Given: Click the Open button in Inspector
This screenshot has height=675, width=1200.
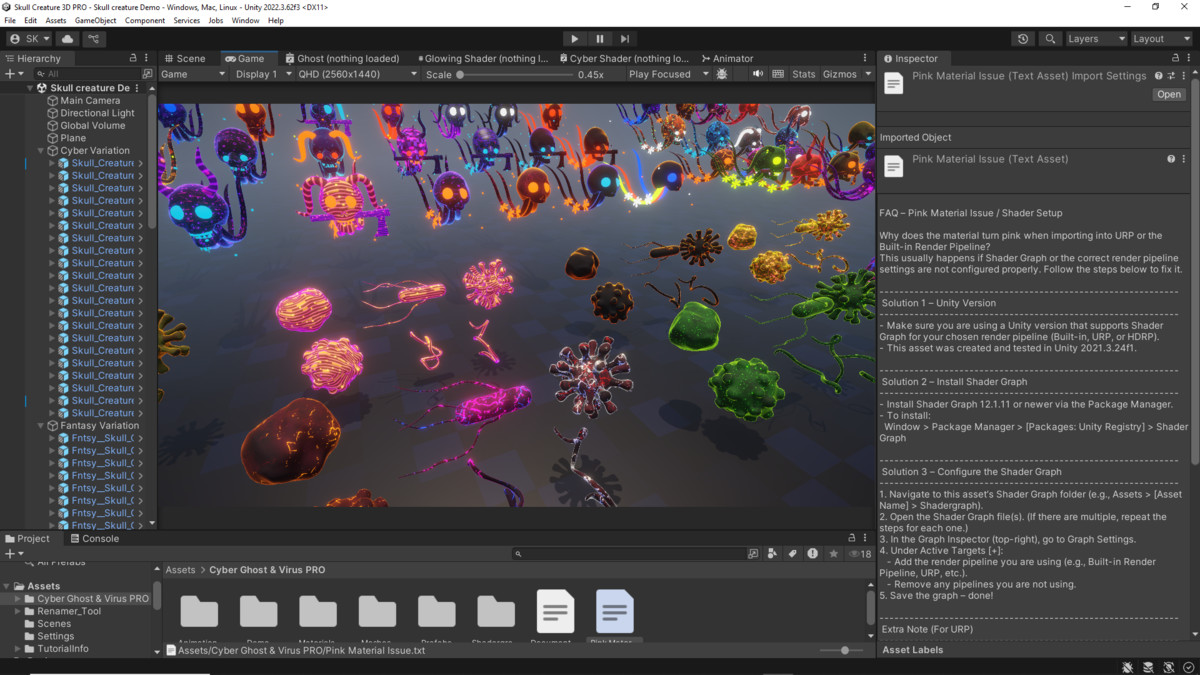Looking at the screenshot, I should [x=1168, y=94].
